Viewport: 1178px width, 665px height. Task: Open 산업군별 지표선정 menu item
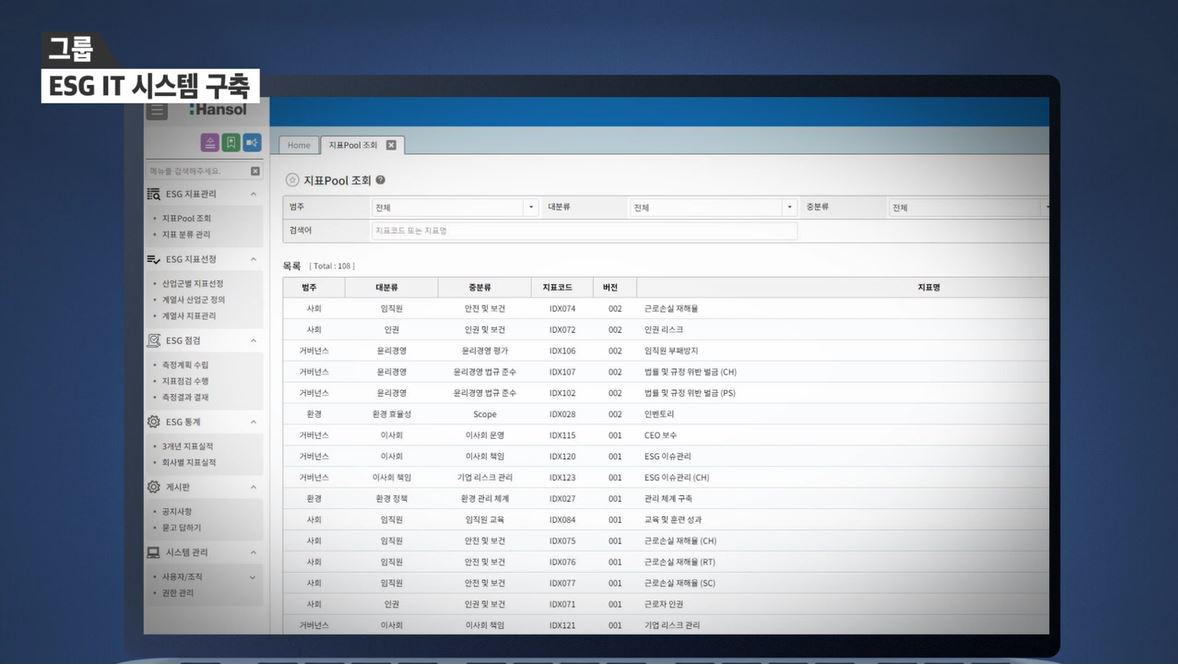tap(192, 283)
